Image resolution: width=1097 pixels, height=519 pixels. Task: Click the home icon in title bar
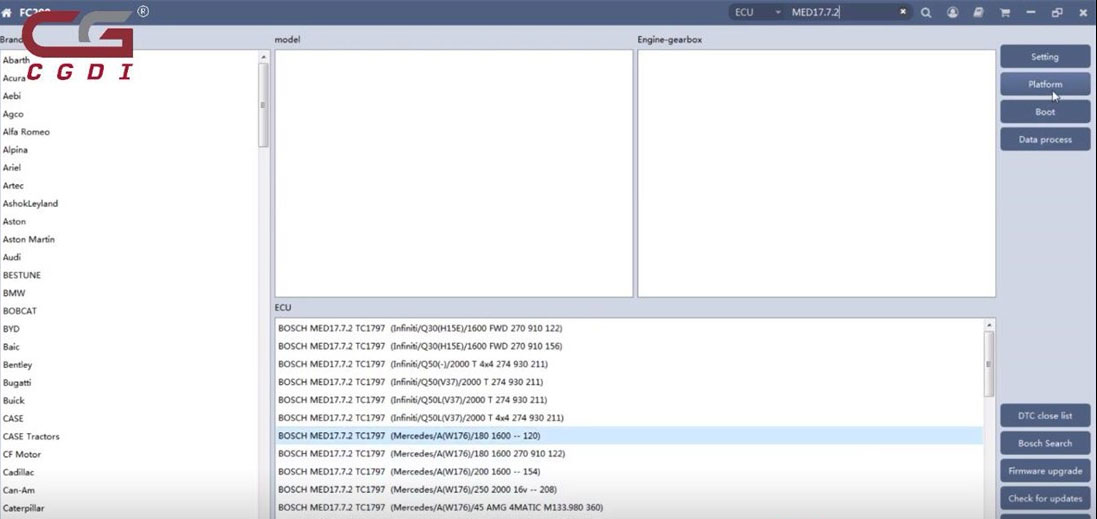pyautogui.click(x=7, y=13)
